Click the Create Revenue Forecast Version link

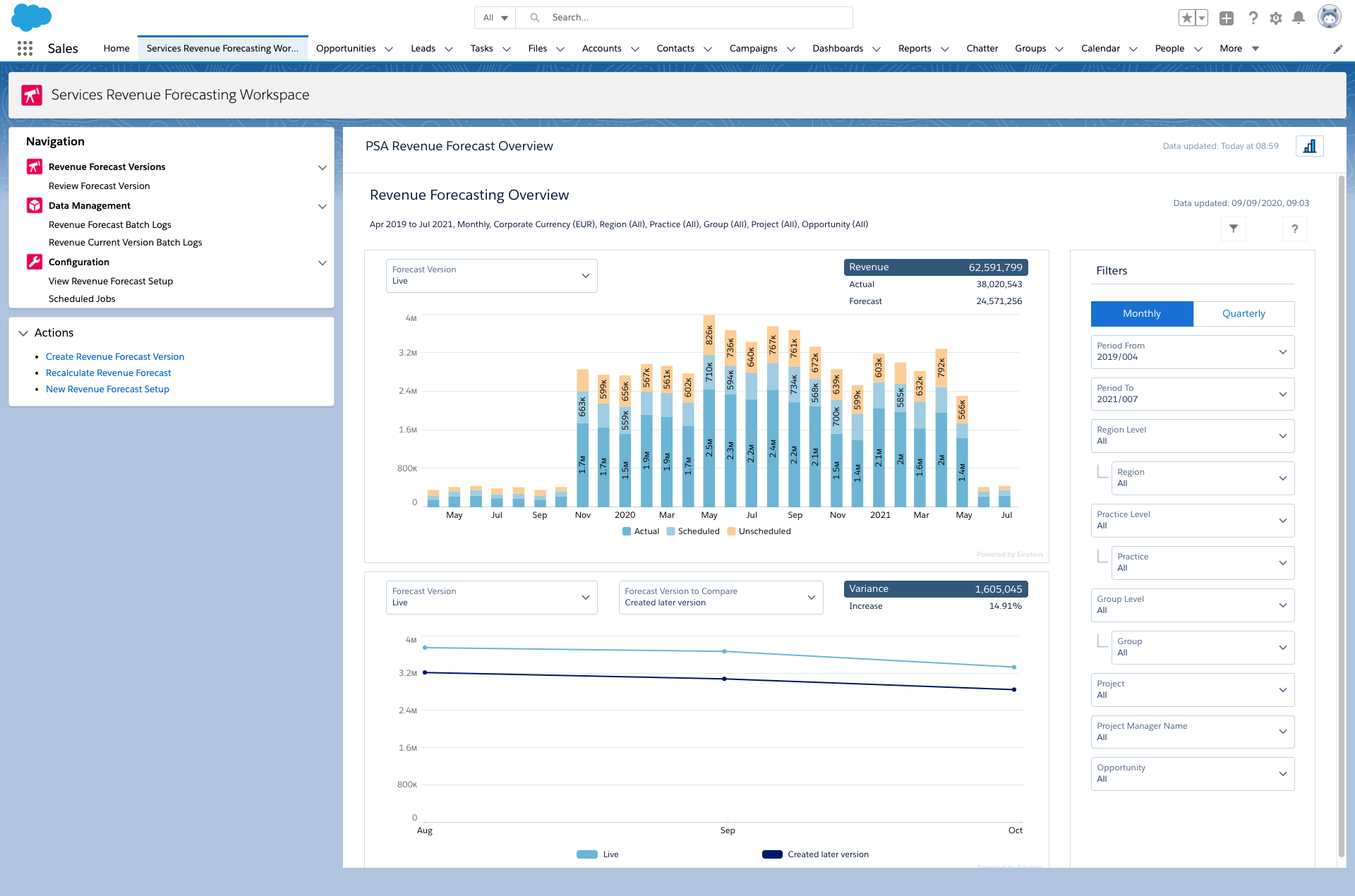115,357
